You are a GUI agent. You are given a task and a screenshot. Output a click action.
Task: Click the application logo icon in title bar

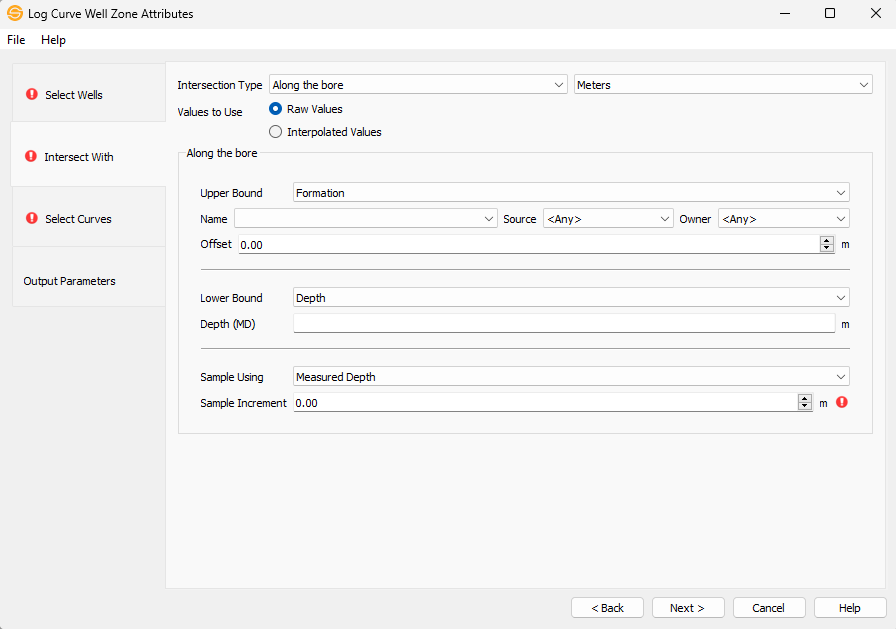(x=15, y=14)
